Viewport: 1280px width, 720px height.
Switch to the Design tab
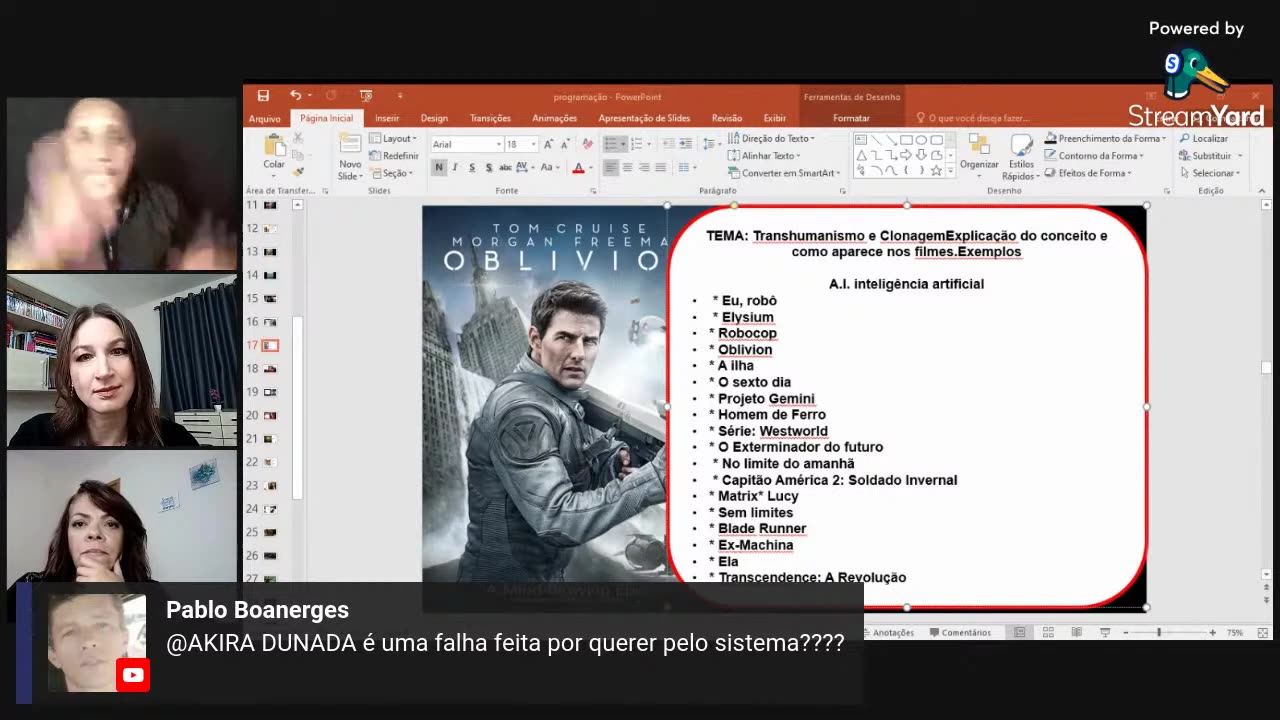pyautogui.click(x=434, y=118)
